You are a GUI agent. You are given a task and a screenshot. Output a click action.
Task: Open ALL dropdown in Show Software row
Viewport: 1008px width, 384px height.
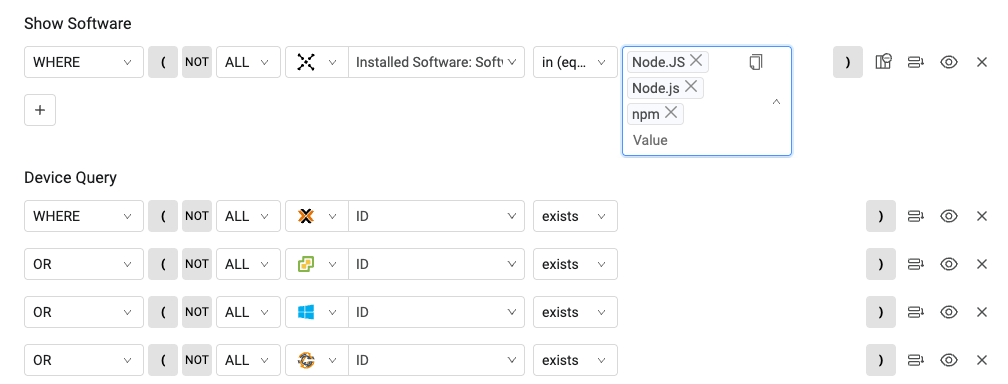[248, 62]
